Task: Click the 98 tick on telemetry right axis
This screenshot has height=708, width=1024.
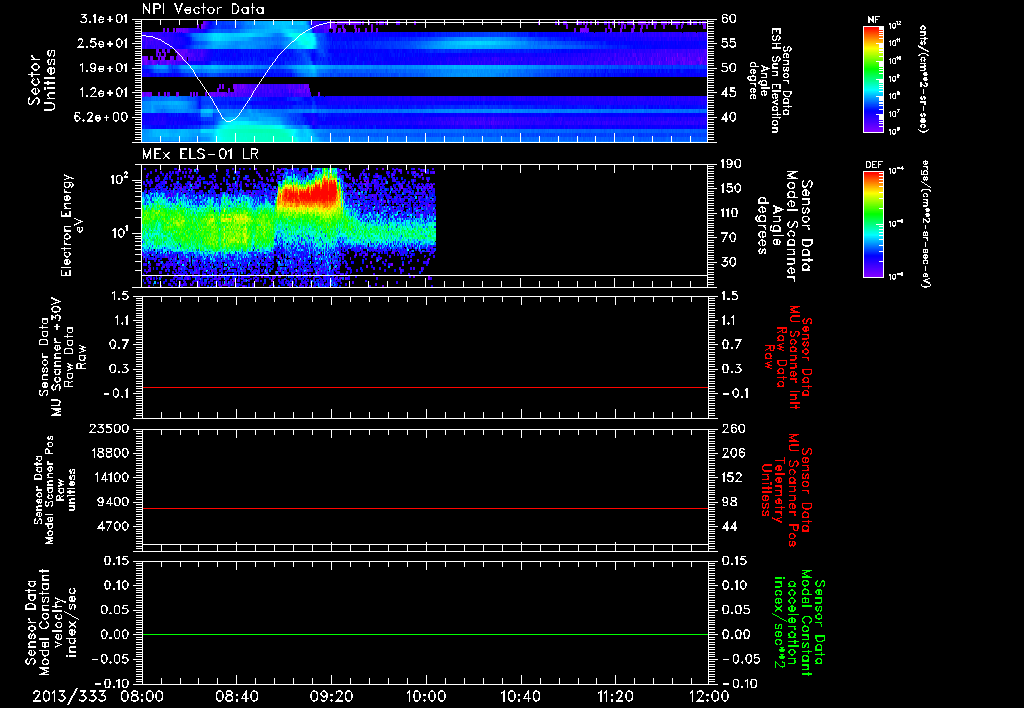Action: (729, 502)
